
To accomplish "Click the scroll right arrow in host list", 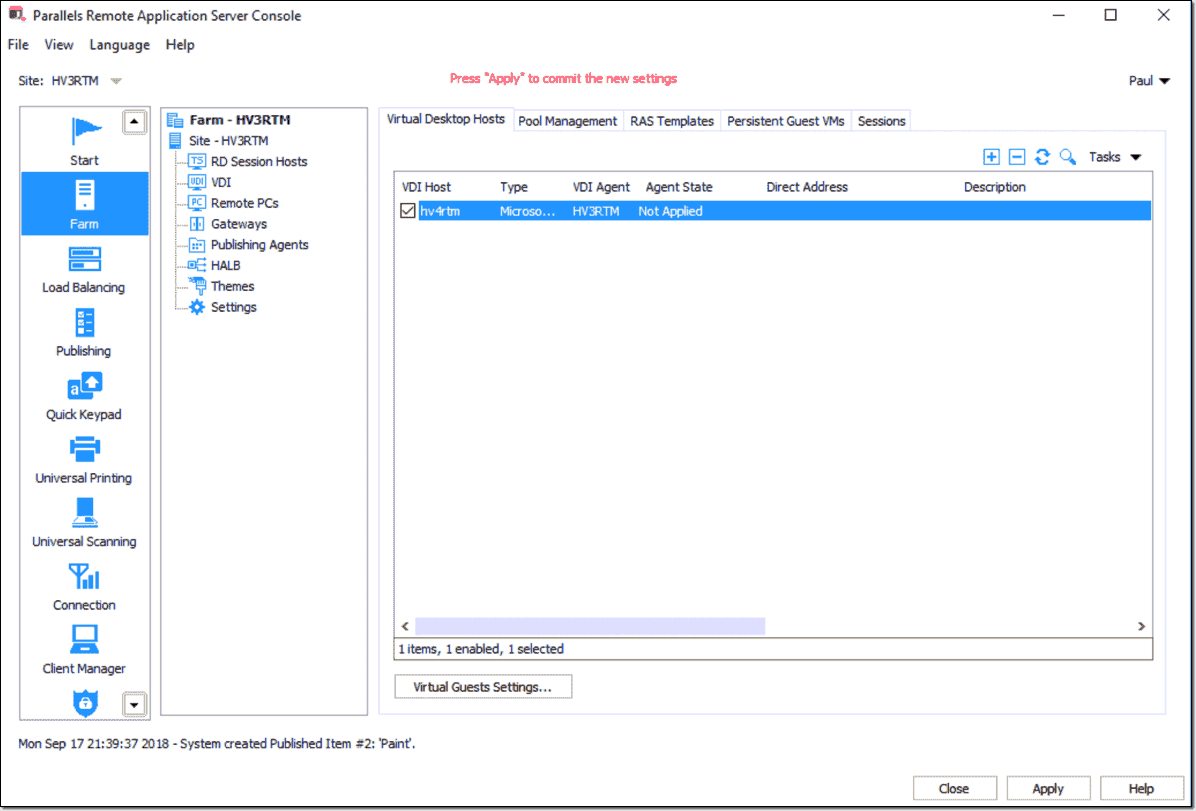I will tap(1141, 626).
